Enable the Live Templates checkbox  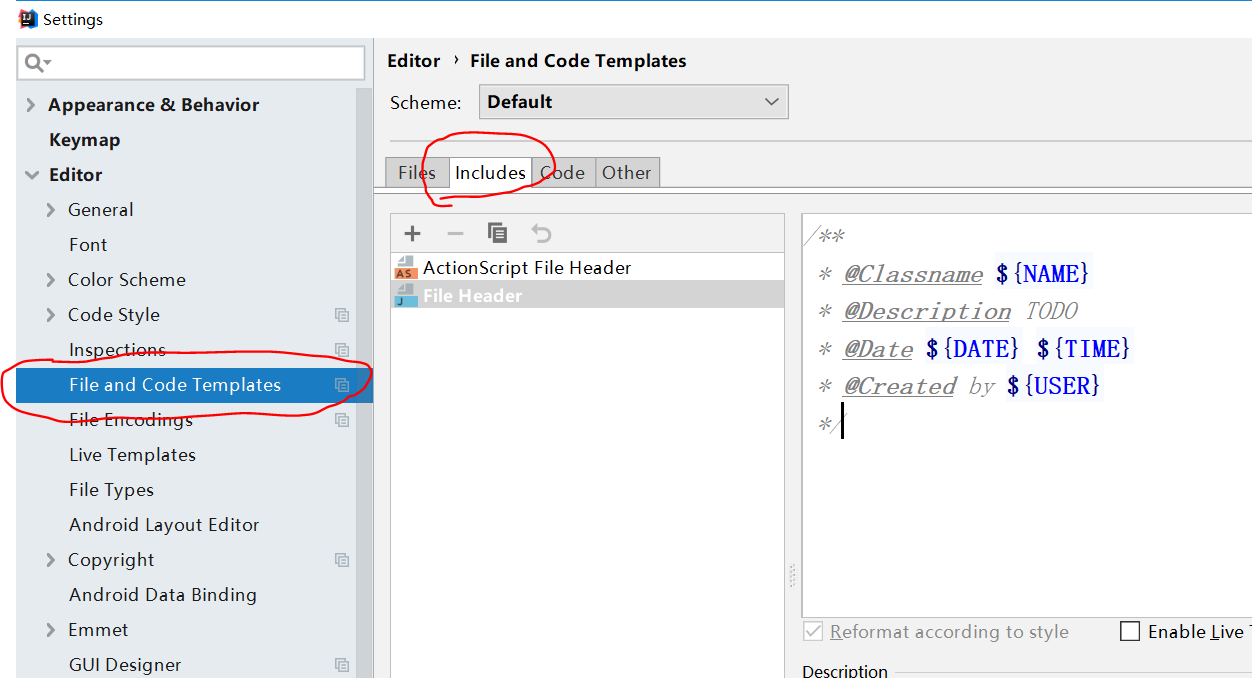[1130, 631]
